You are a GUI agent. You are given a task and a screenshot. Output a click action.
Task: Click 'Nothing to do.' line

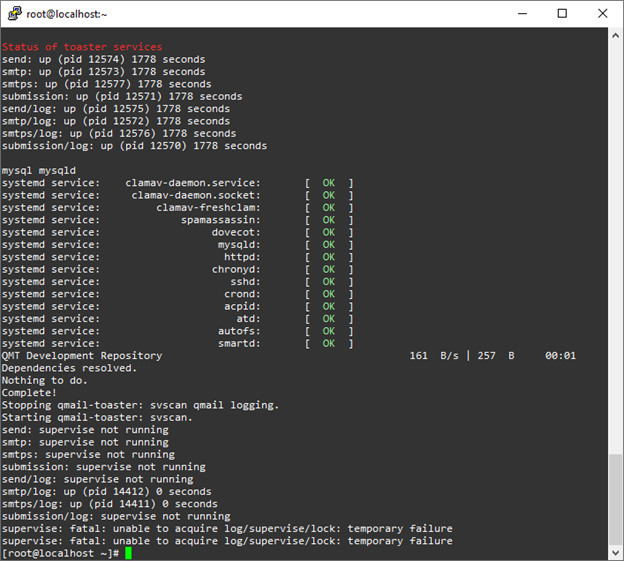(45, 380)
